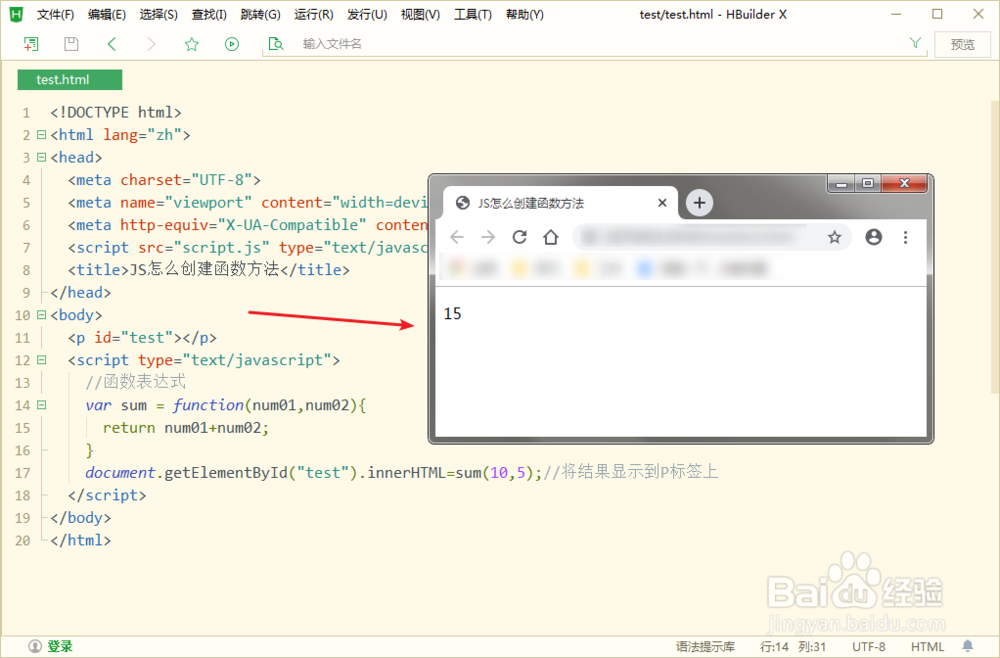The height and width of the screenshot is (658, 1000).
Task: Click the browser home icon
Action: pos(551,237)
